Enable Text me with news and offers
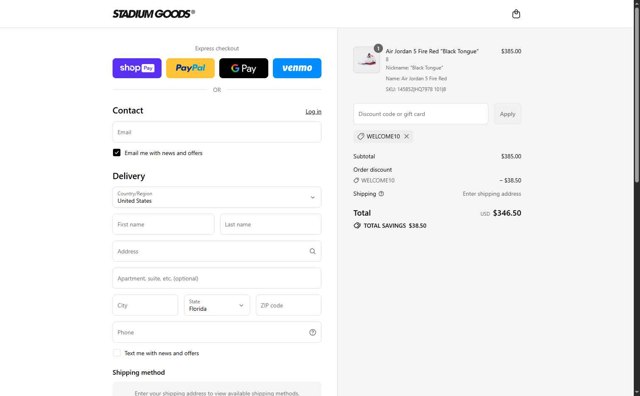 [117, 353]
